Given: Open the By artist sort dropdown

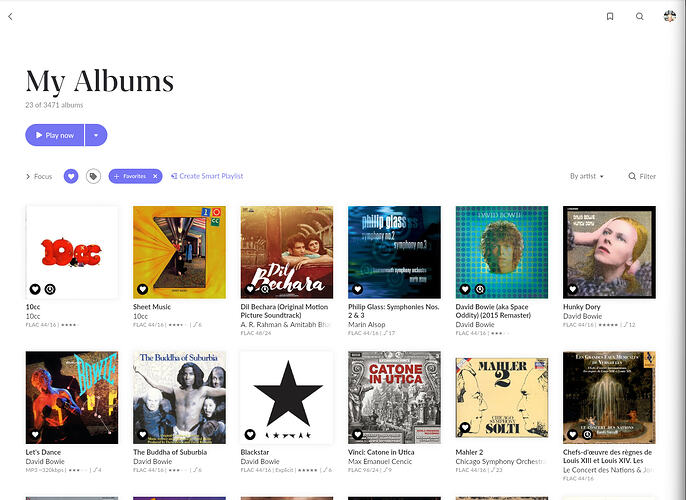Looking at the screenshot, I should pyautogui.click(x=587, y=176).
